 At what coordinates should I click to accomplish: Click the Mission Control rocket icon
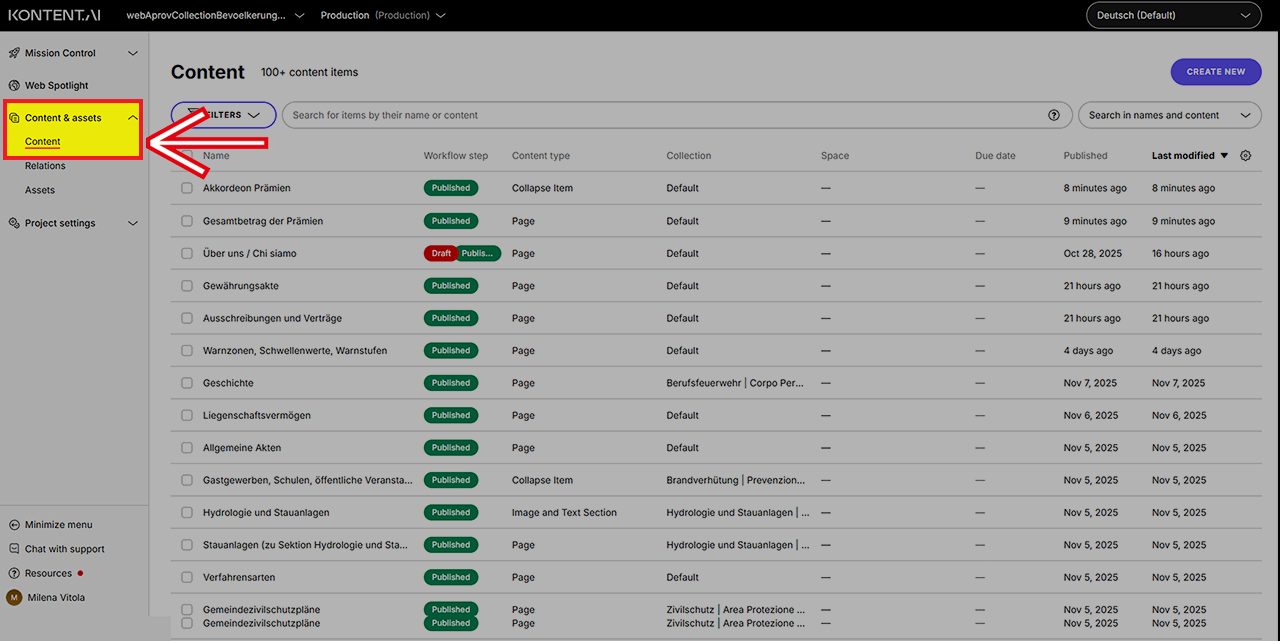click(x=14, y=53)
